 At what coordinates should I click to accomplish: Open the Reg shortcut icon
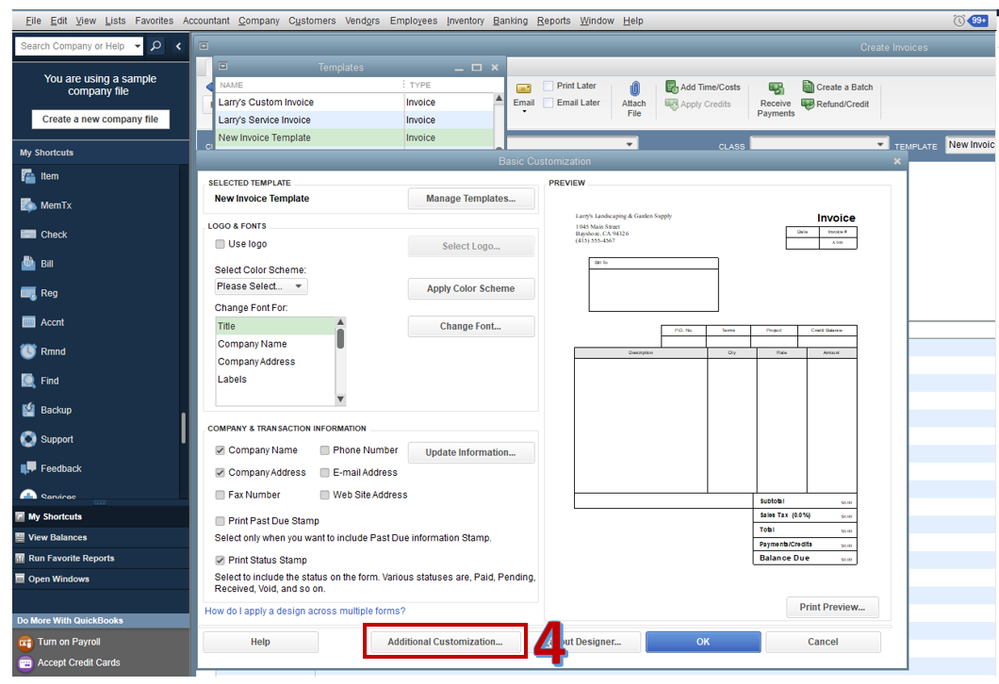point(28,293)
